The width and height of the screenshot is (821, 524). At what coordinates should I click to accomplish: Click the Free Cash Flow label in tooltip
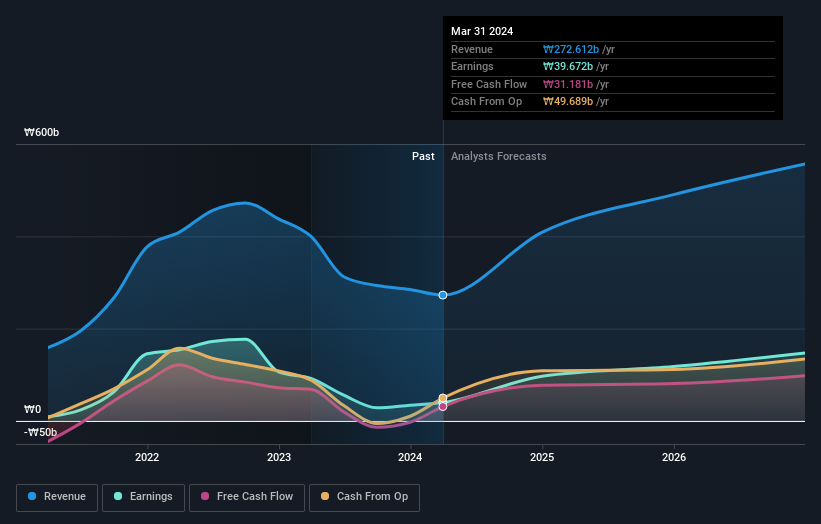pyautogui.click(x=489, y=84)
